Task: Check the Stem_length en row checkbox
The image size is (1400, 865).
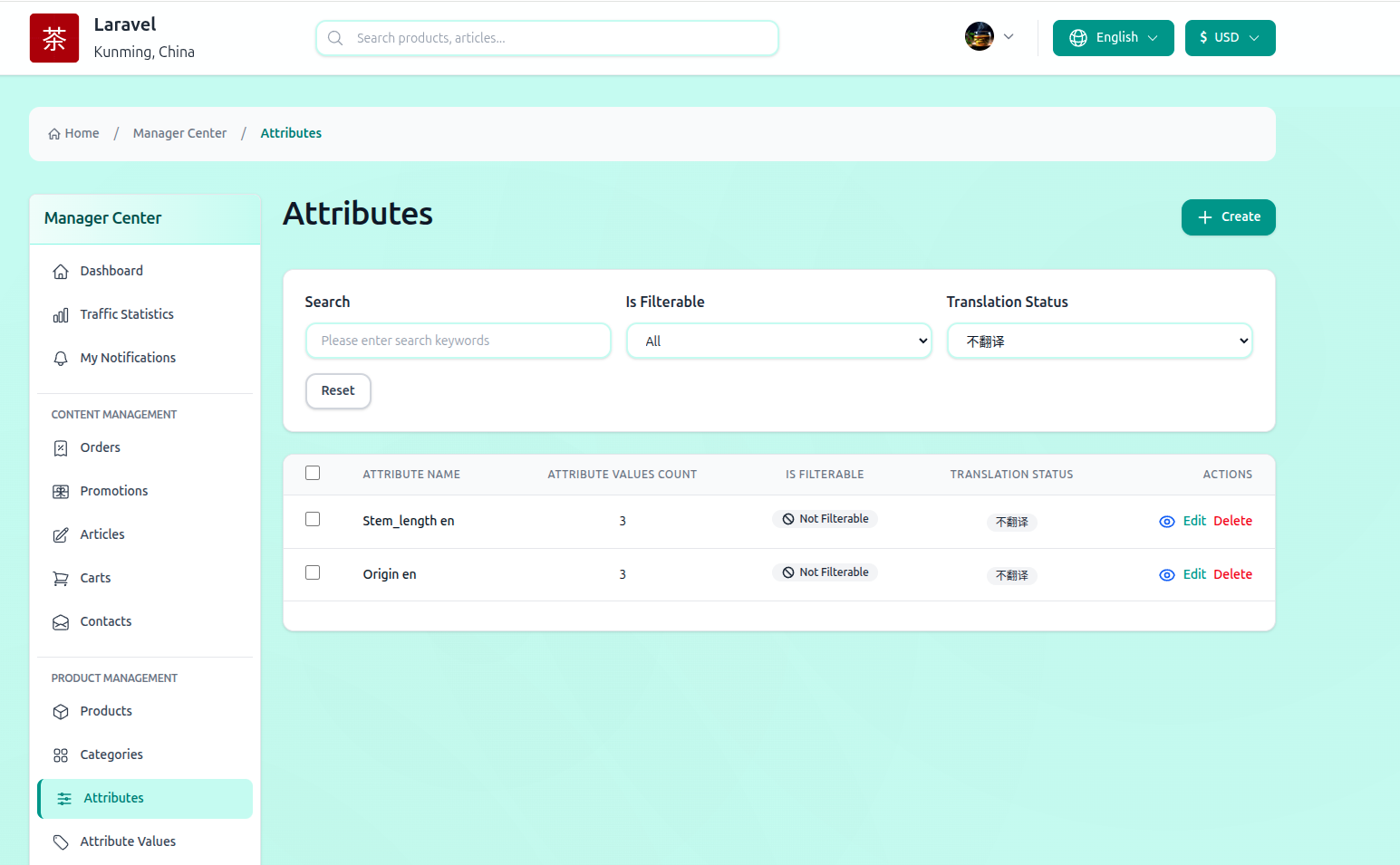Action: tap(313, 519)
